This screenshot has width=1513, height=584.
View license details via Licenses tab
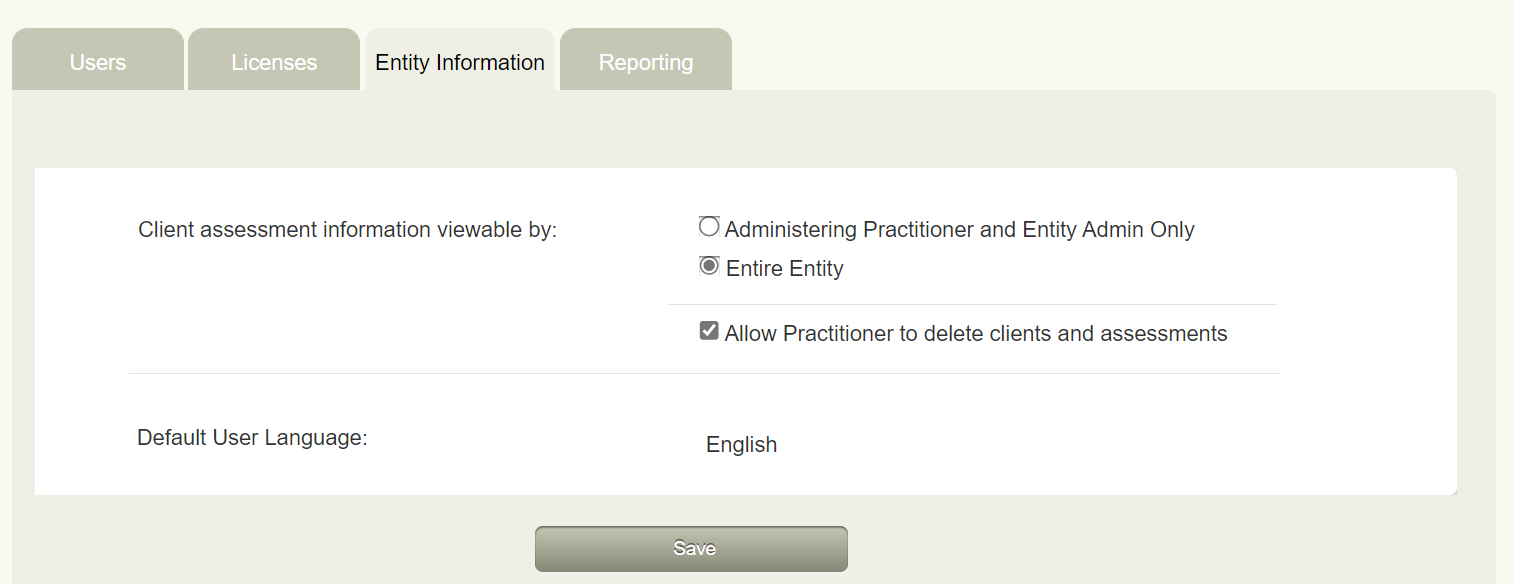coord(273,60)
